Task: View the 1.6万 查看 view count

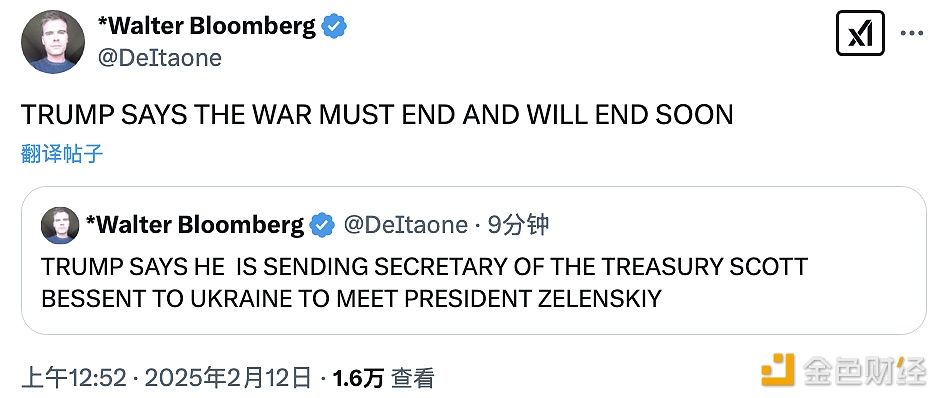Action: [x=383, y=378]
